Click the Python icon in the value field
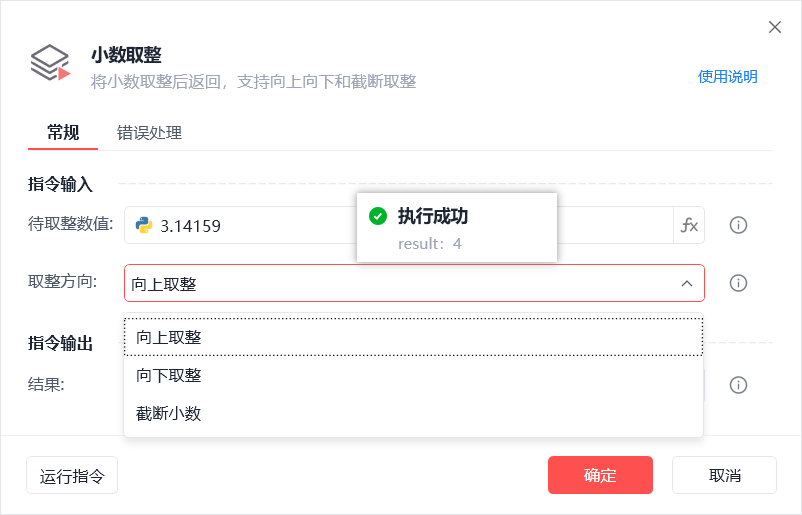The width and height of the screenshot is (802, 515). pos(144,225)
